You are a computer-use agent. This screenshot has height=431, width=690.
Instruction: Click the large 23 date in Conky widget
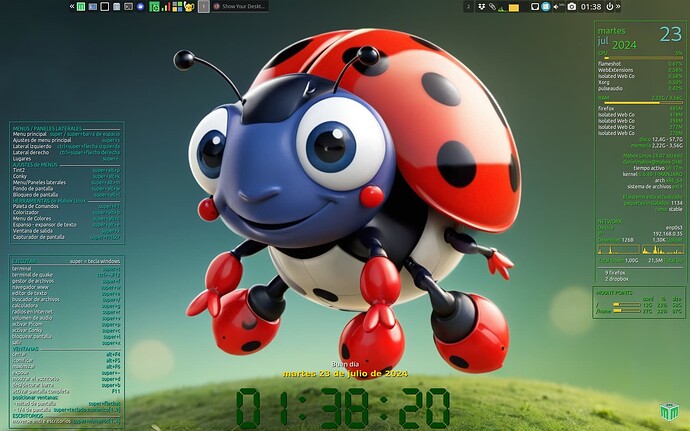pos(670,35)
